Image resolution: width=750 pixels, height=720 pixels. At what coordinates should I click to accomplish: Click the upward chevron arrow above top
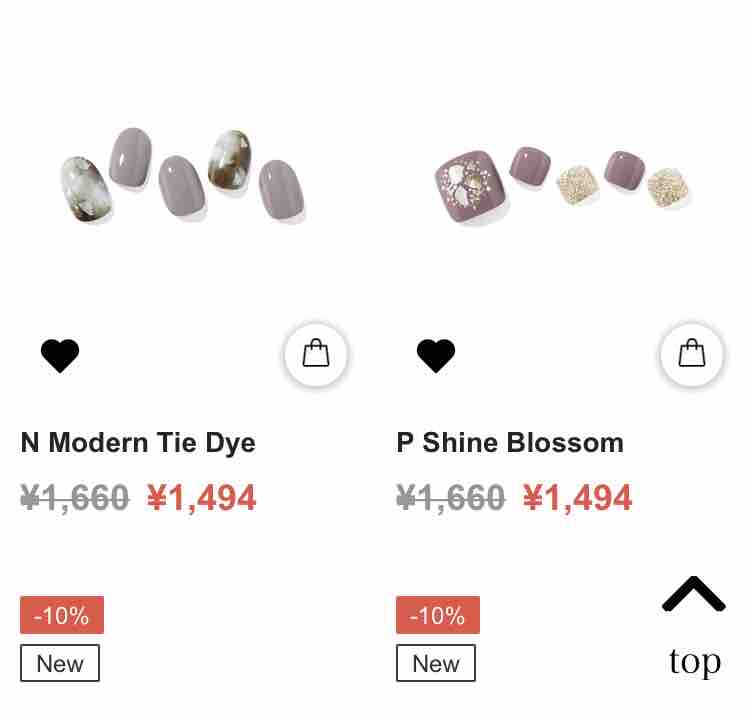[694, 594]
